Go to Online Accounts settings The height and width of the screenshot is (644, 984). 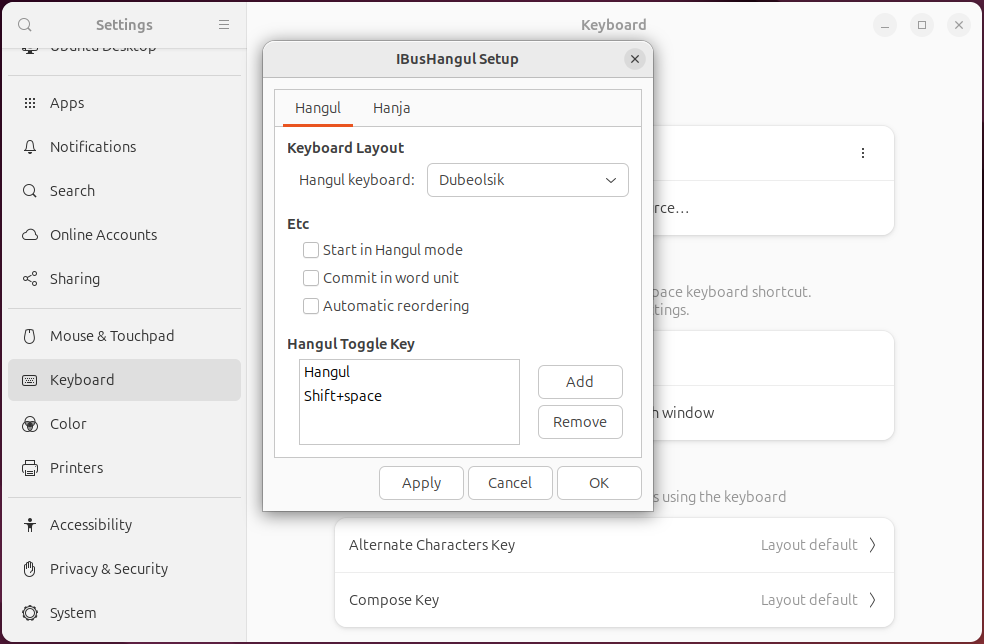click(124, 235)
